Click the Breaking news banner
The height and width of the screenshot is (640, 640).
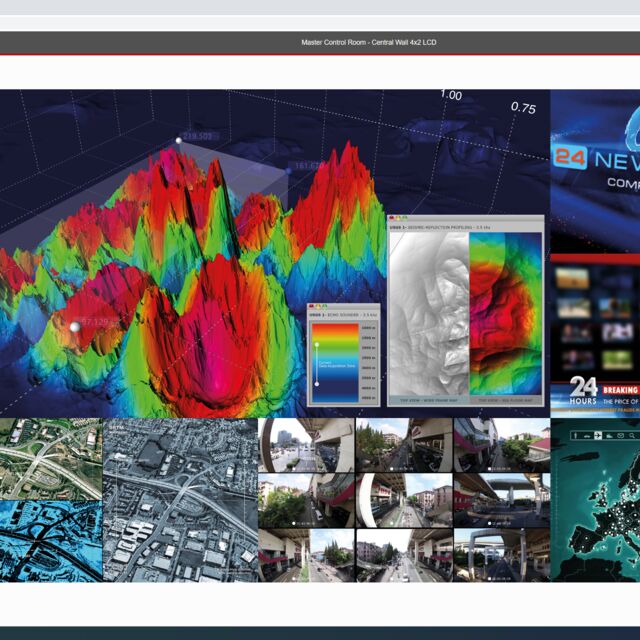click(x=620, y=391)
